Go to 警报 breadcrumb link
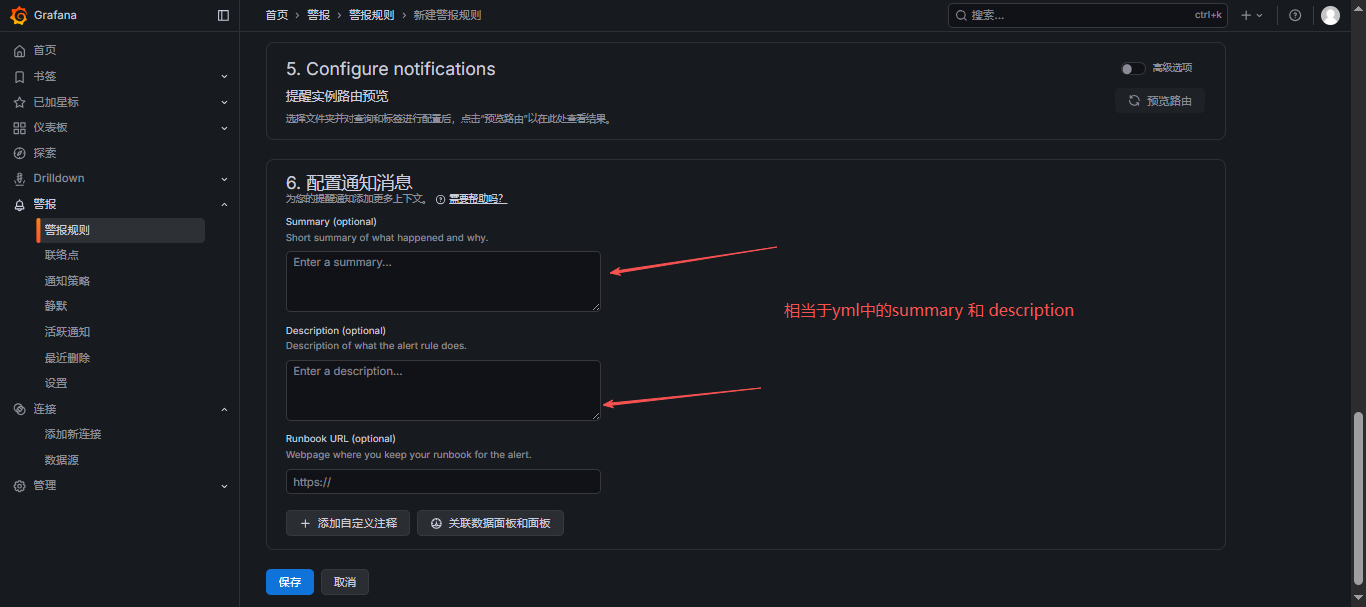This screenshot has width=1366, height=607. 318,15
